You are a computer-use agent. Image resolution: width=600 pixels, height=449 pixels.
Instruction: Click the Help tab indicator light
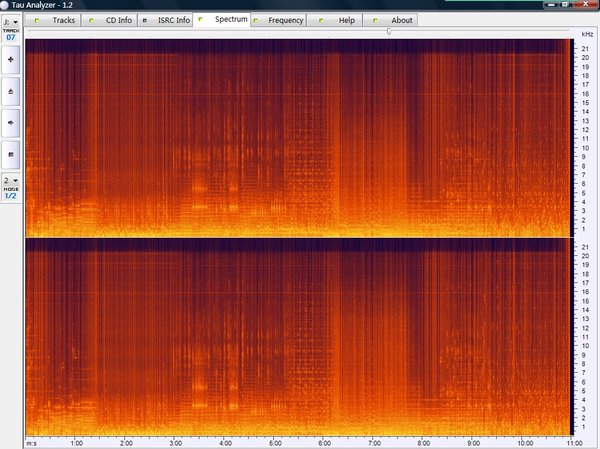pyautogui.click(x=321, y=20)
